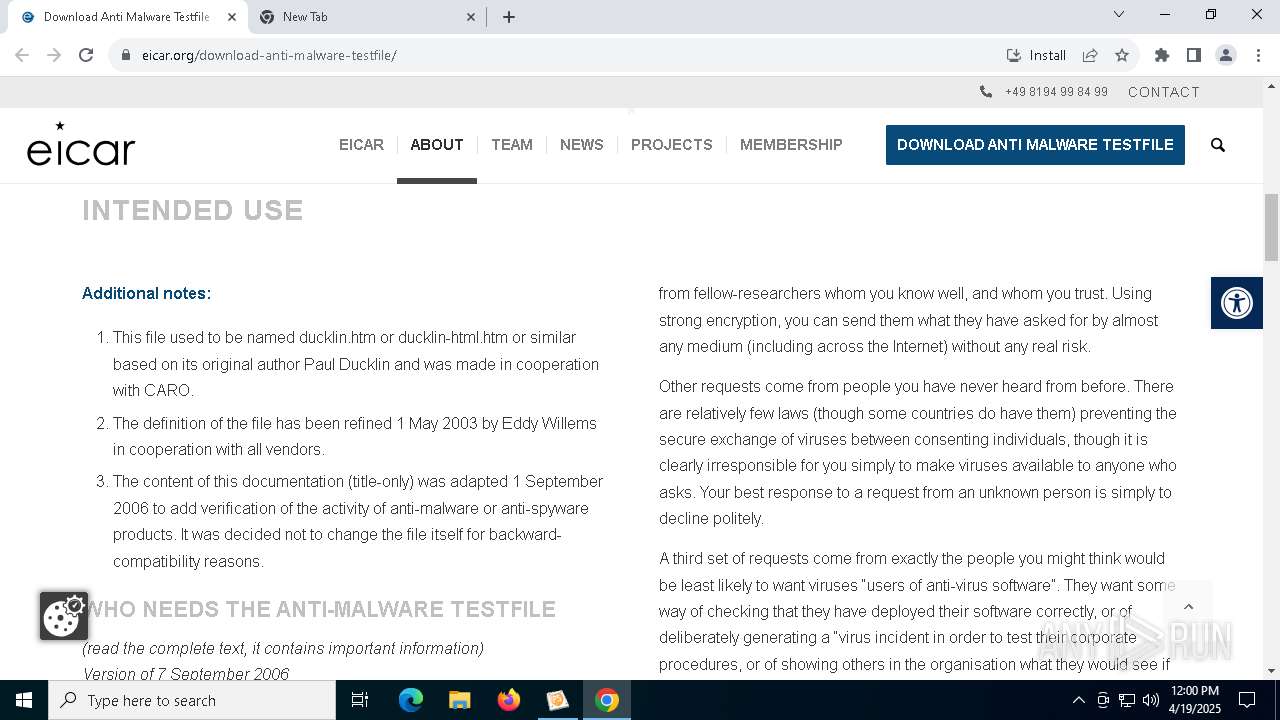This screenshot has width=1280, height=720.
Task: Open tab search chevron
Action: 1119,14
